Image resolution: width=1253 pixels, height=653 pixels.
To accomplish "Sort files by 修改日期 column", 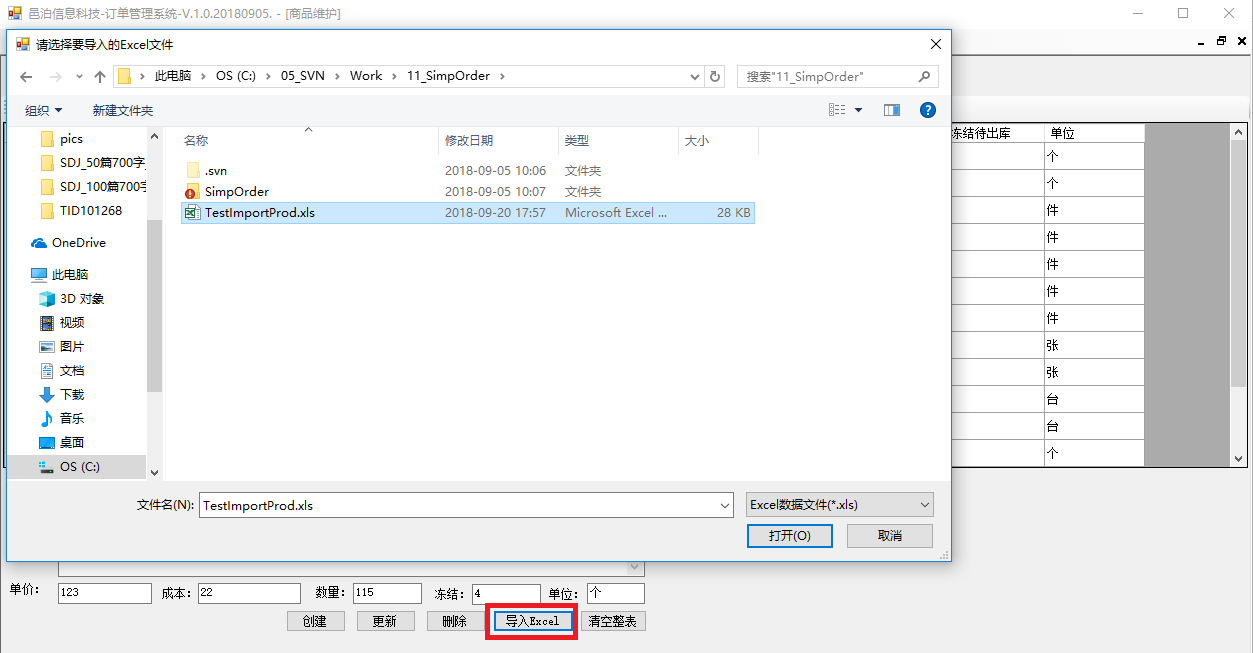I will 498,141.
